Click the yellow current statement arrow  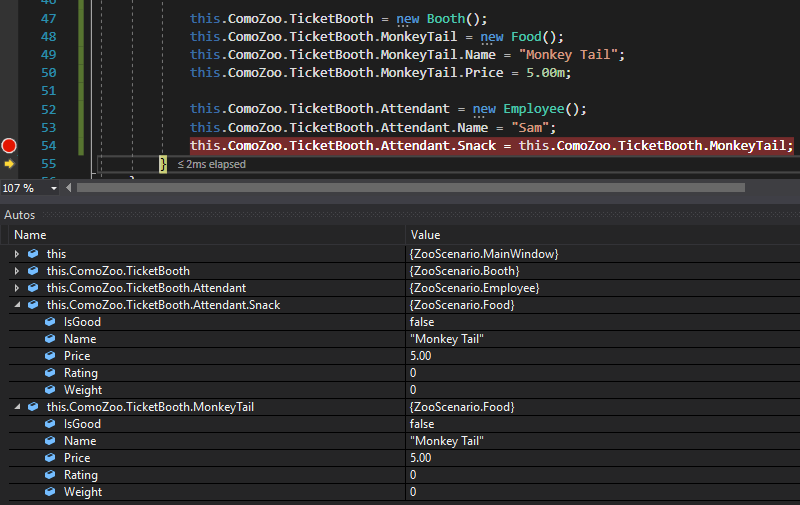coord(10,164)
